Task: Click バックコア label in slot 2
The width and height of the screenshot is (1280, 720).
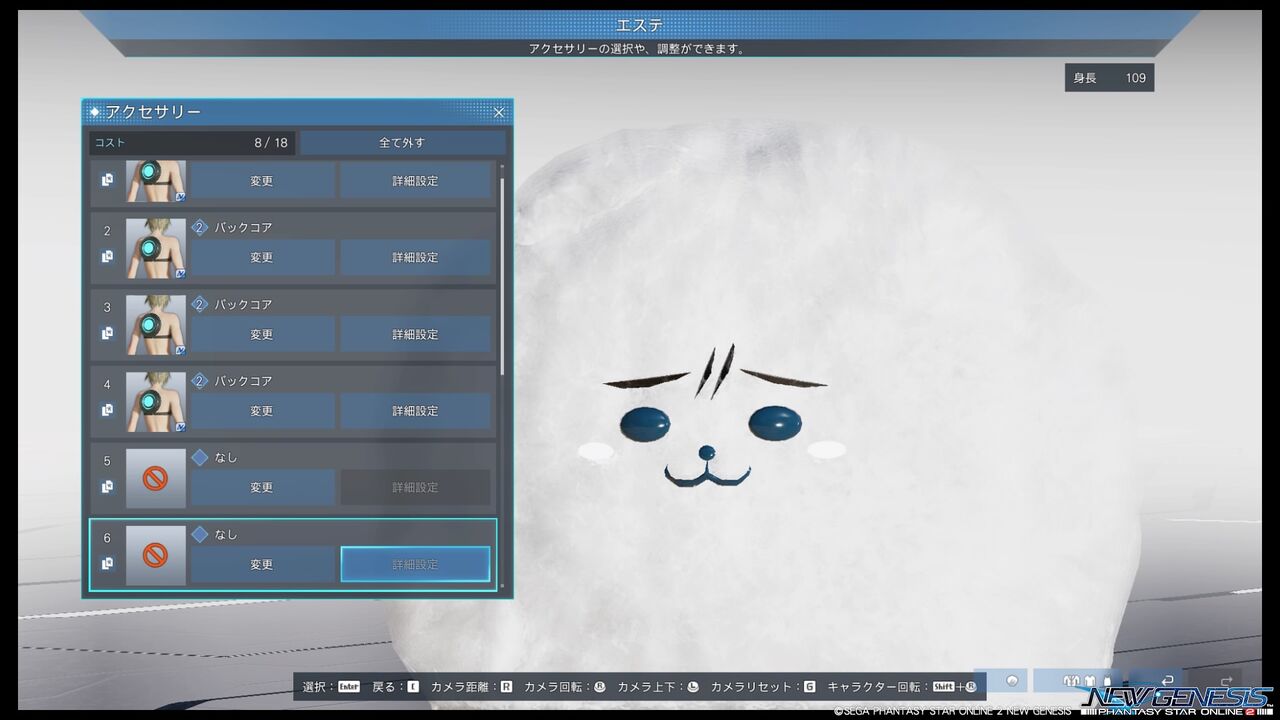Action: (x=243, y=228)
